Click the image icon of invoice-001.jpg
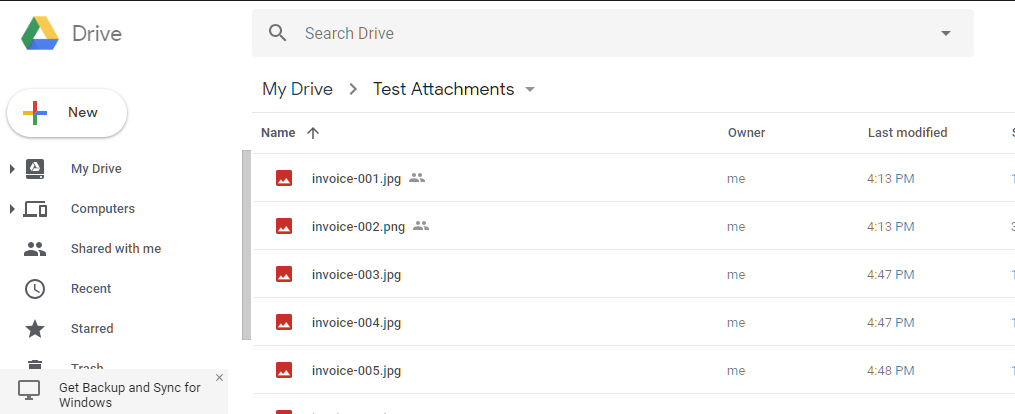Screen dimensions: 1015x414 pyautogui.click(x=284, y=179)
